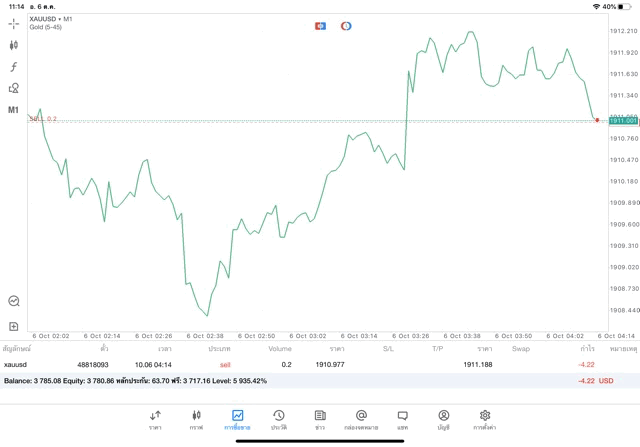Open chart type candlestick icon

[x=14, y=45]
